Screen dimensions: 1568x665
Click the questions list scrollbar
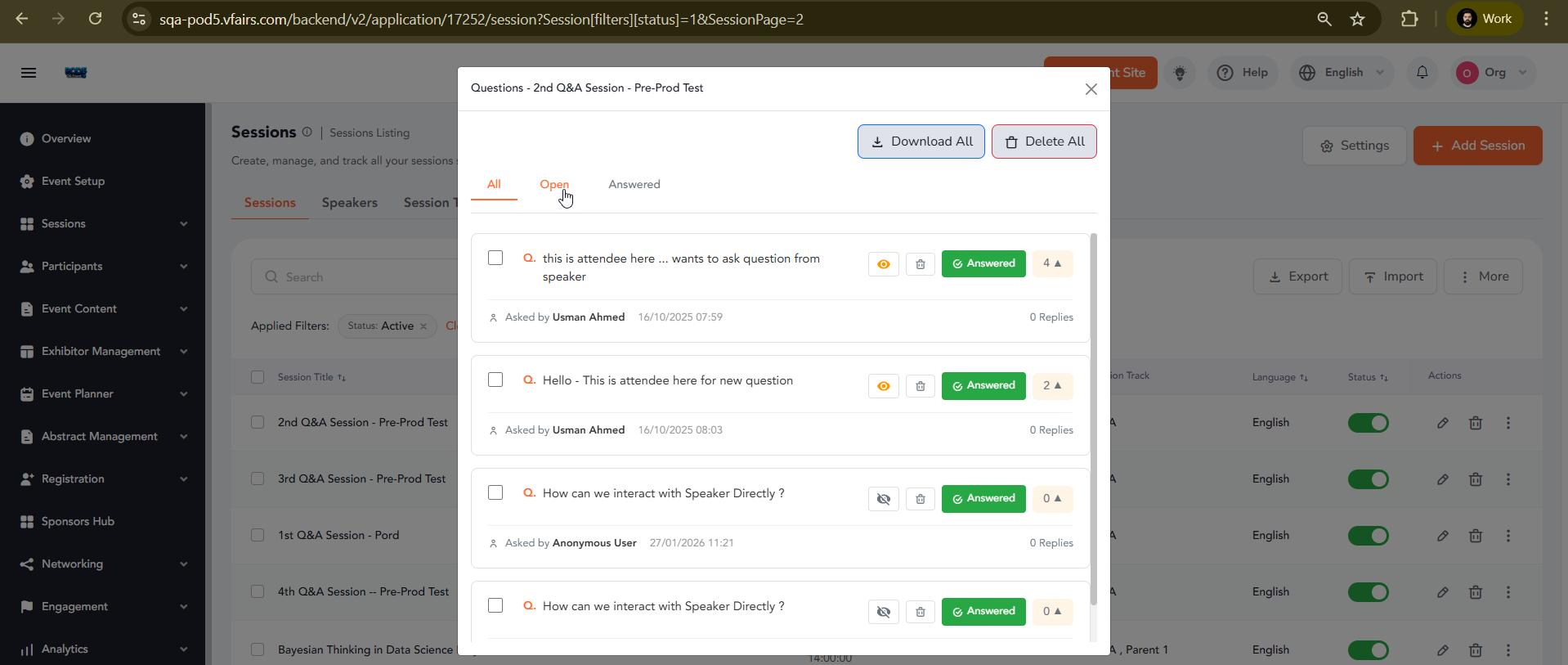(x=1093, y=417)
